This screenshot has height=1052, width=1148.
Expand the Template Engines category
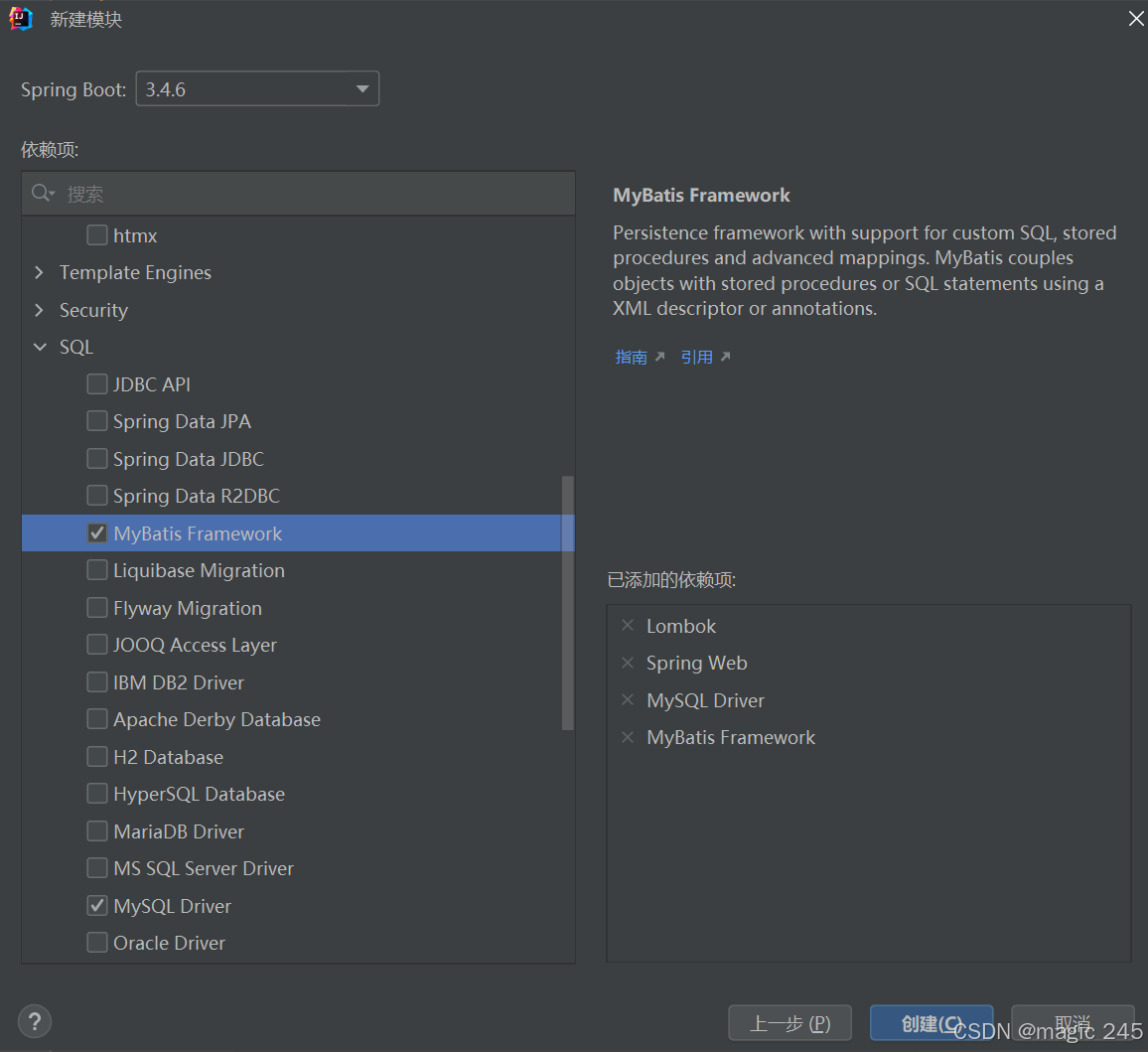[40, 272]
